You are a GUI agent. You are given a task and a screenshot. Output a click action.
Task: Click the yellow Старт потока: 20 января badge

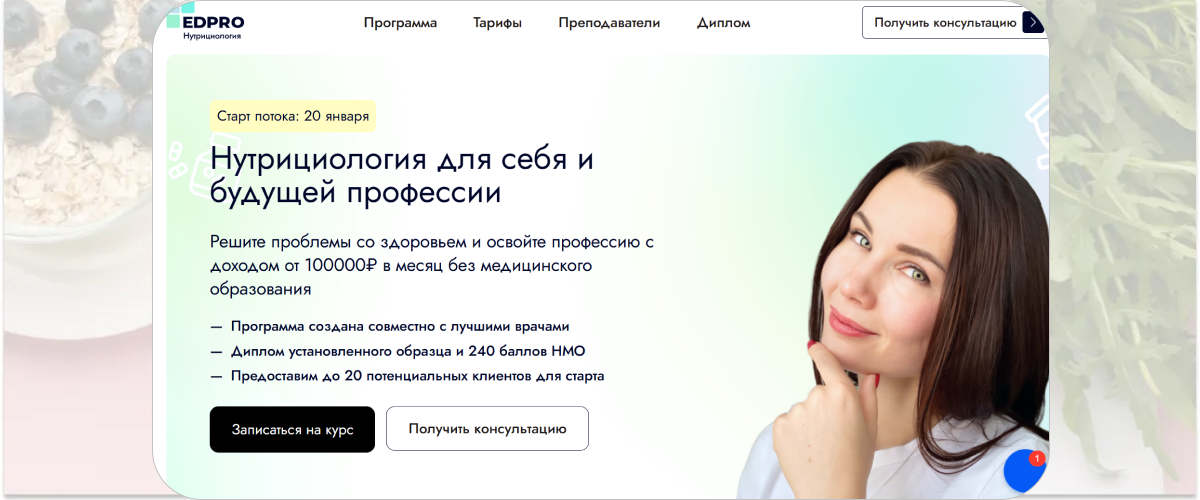coord(293,116)
